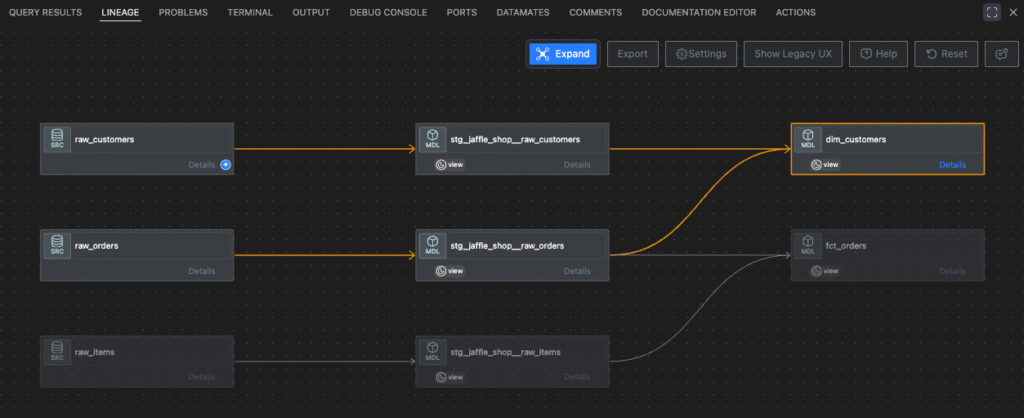Click the view badge on stg_jaffle_shop__raw_orders
Screen dimensions: 1024x418
pyautogui.click(x=450, y=271)
